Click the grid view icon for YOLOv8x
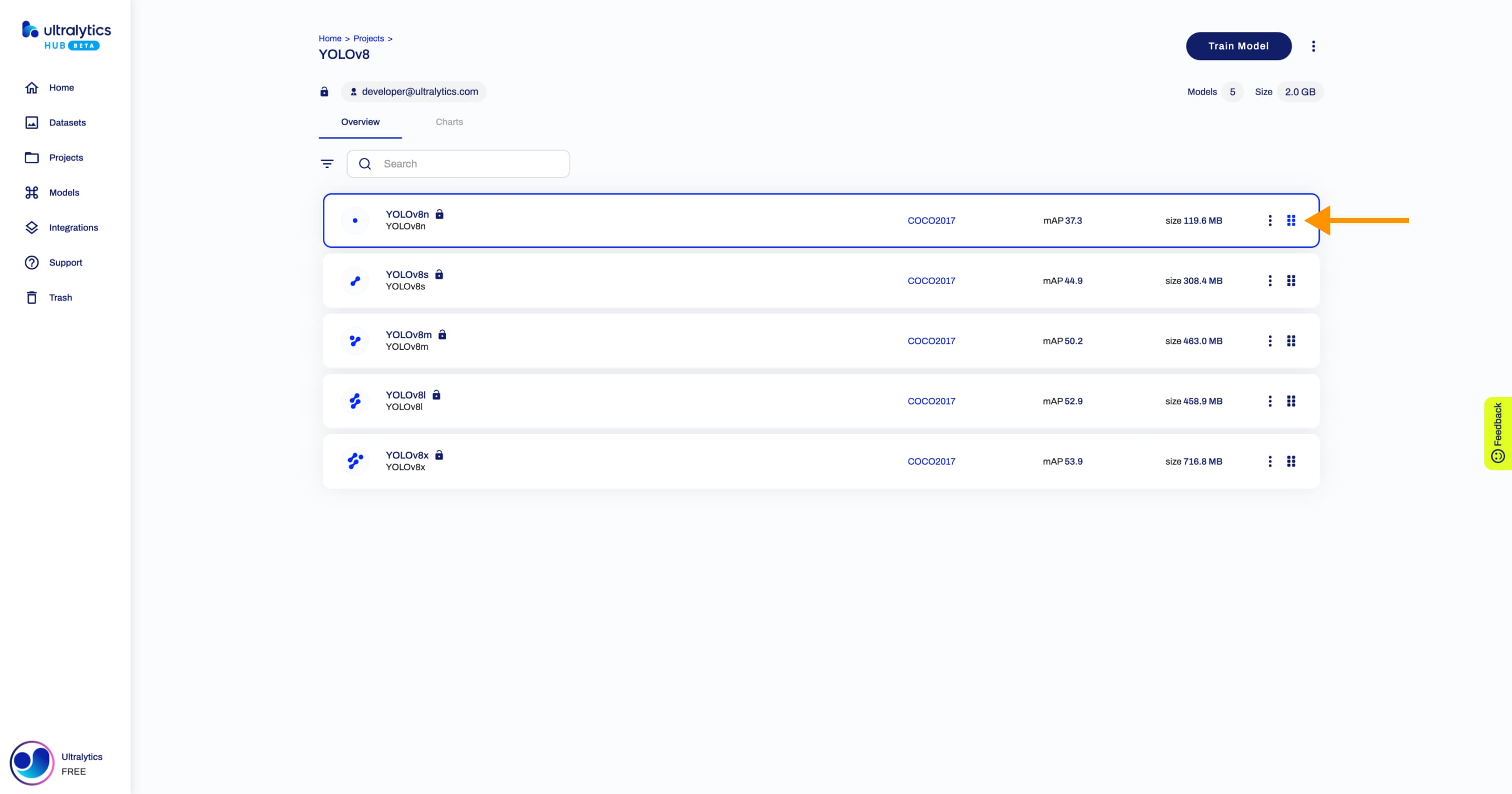The image size is (1512, 794). click(x=1291, y=461)
